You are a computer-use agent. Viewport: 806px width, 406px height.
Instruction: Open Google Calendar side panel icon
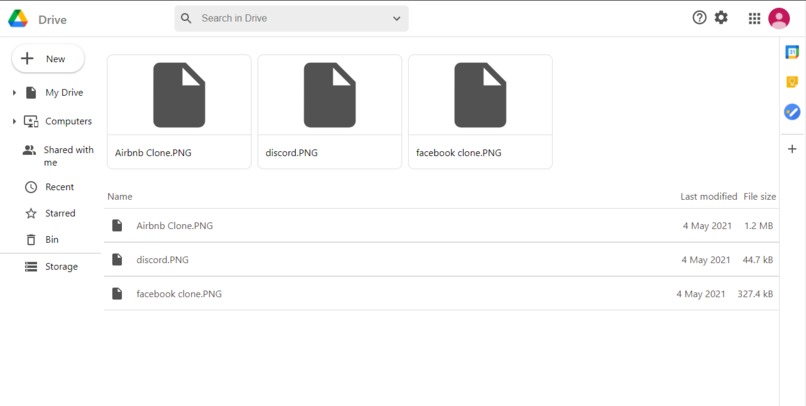792,52
